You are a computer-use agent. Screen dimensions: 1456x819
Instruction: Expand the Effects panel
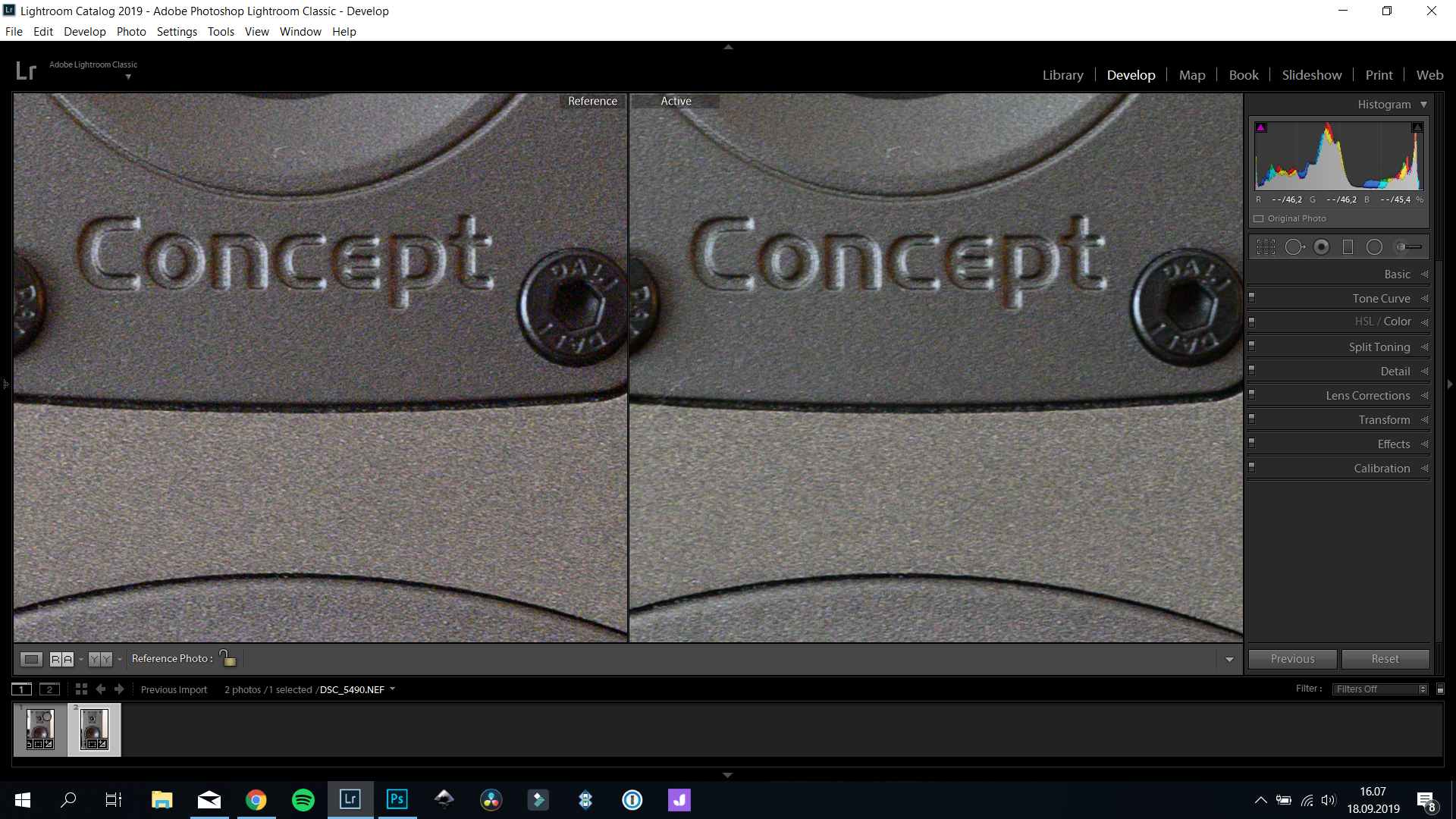click(x=1424, y=444)
